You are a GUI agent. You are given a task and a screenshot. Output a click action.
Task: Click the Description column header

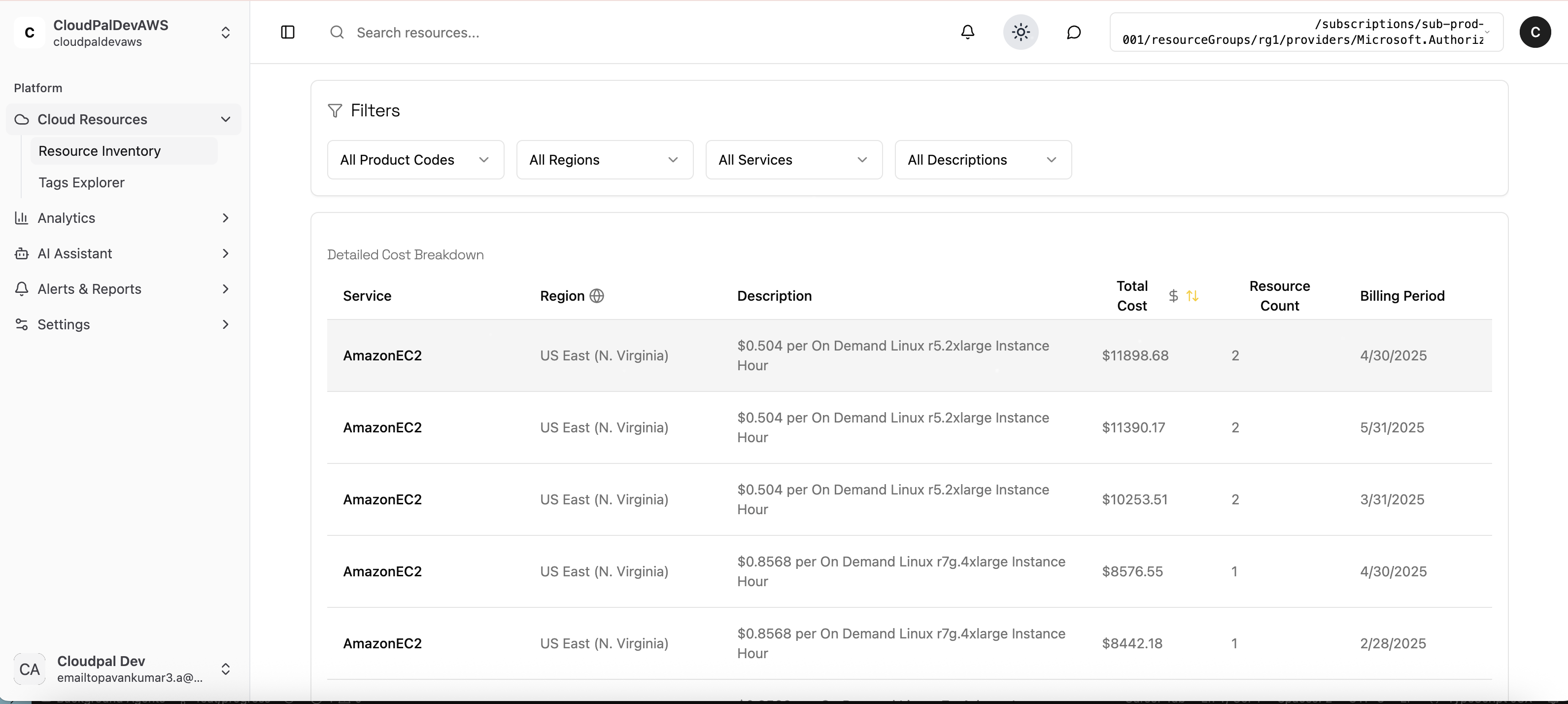pyautogui.click(x=774, y=296)
